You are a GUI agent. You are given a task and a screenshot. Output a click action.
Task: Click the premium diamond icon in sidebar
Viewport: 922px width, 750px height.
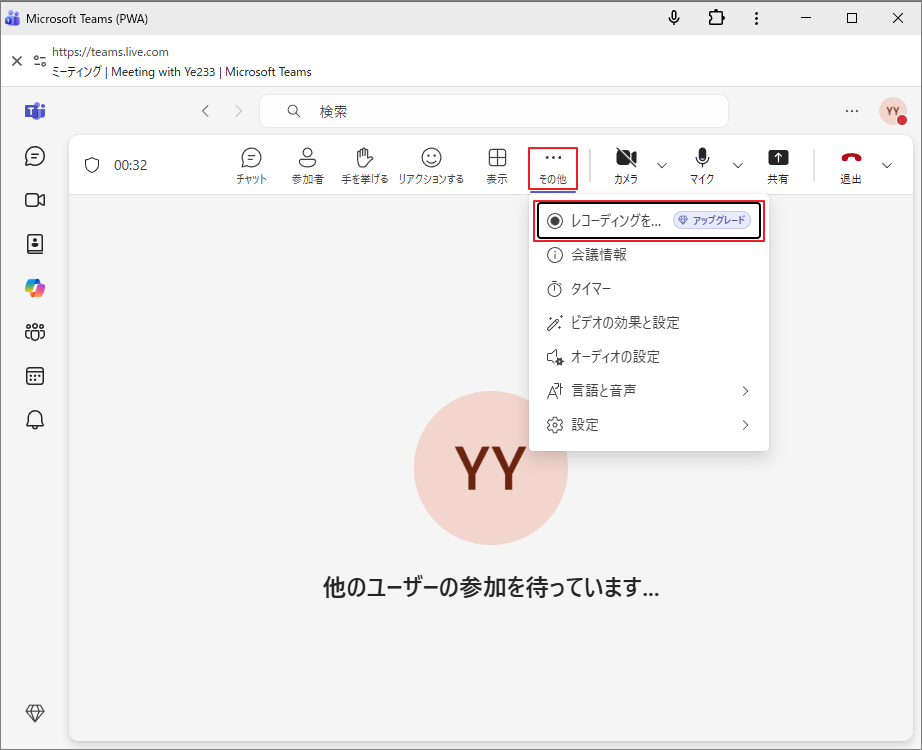(35, 713)
